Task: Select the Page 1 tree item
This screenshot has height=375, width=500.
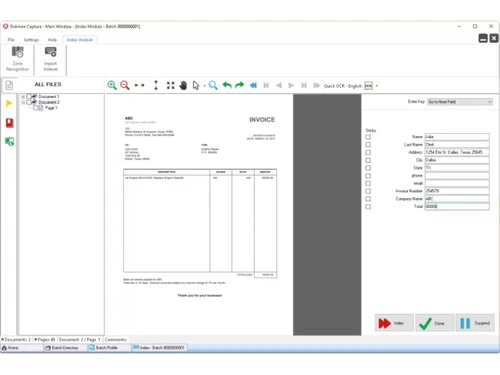Action: pos(51,108)
